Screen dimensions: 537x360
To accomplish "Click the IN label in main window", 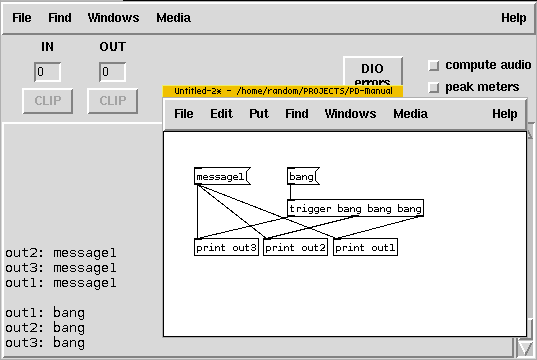I will [48, 47].
